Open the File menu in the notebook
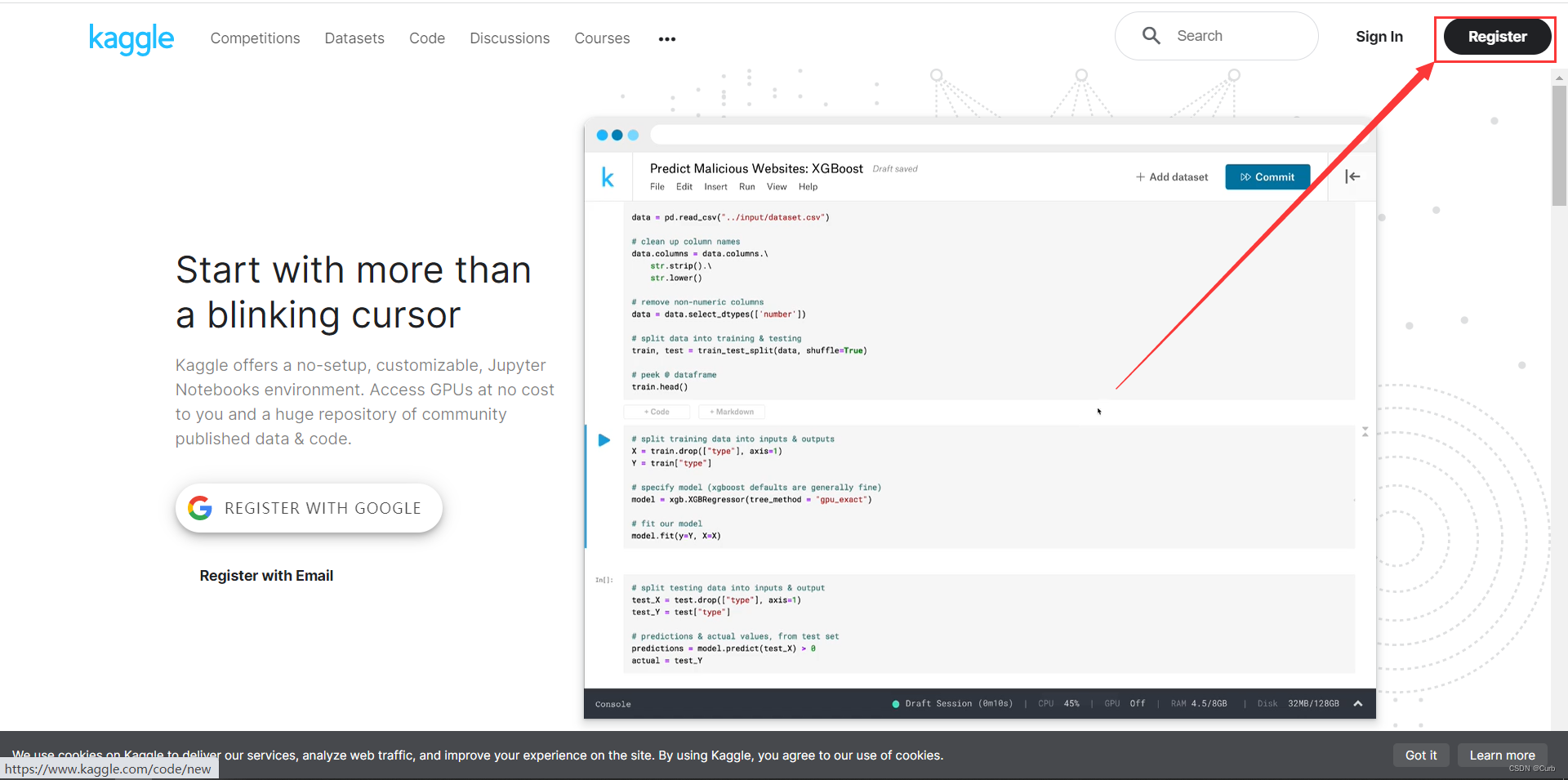This screenshot has width=1568, height=780. tap(657, 187)
